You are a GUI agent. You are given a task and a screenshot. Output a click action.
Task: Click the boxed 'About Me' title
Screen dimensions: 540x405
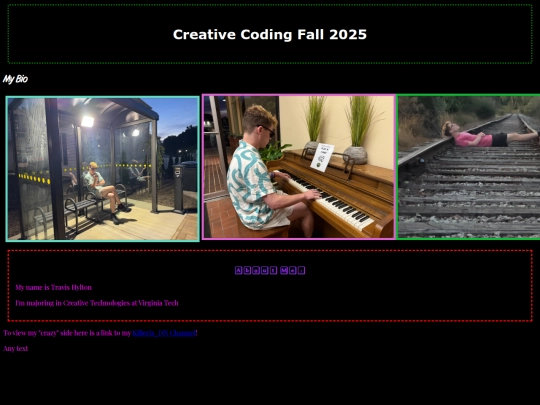pos(270,270)
